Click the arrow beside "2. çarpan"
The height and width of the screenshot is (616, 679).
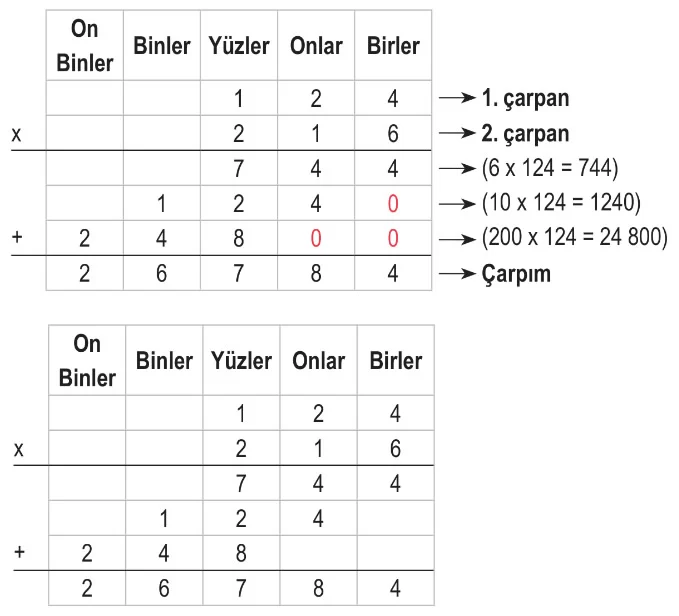click(457, 134)
